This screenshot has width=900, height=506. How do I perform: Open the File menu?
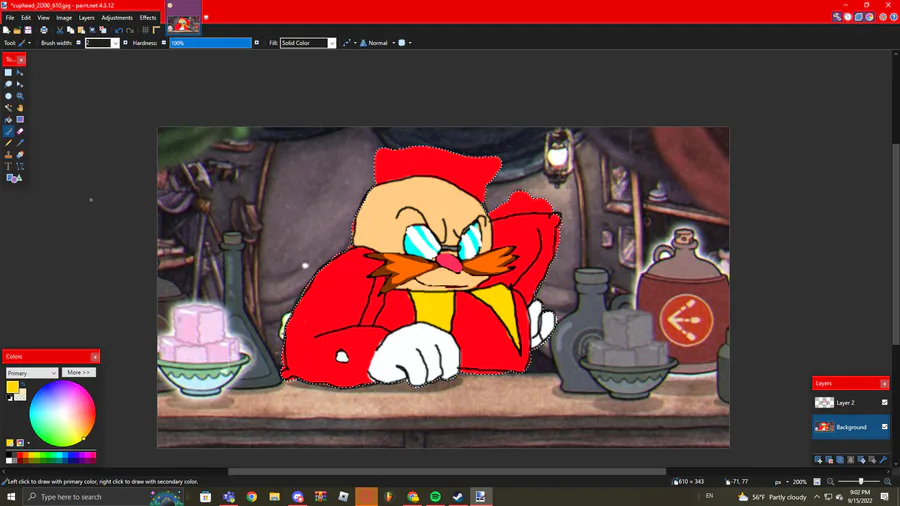(10, 18)
